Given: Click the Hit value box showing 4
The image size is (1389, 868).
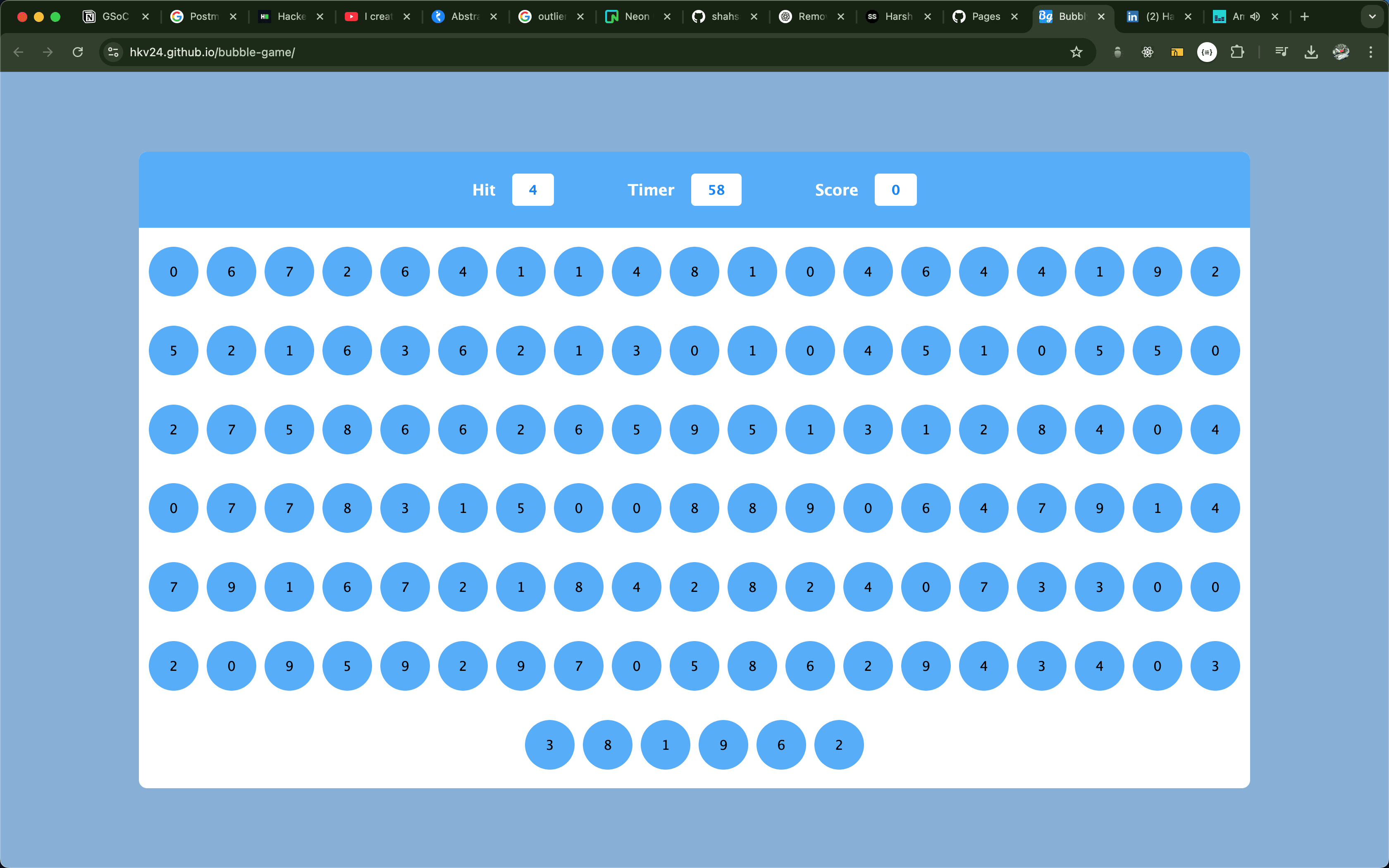Looking at the screenshot, I should [x=532, y=190].
